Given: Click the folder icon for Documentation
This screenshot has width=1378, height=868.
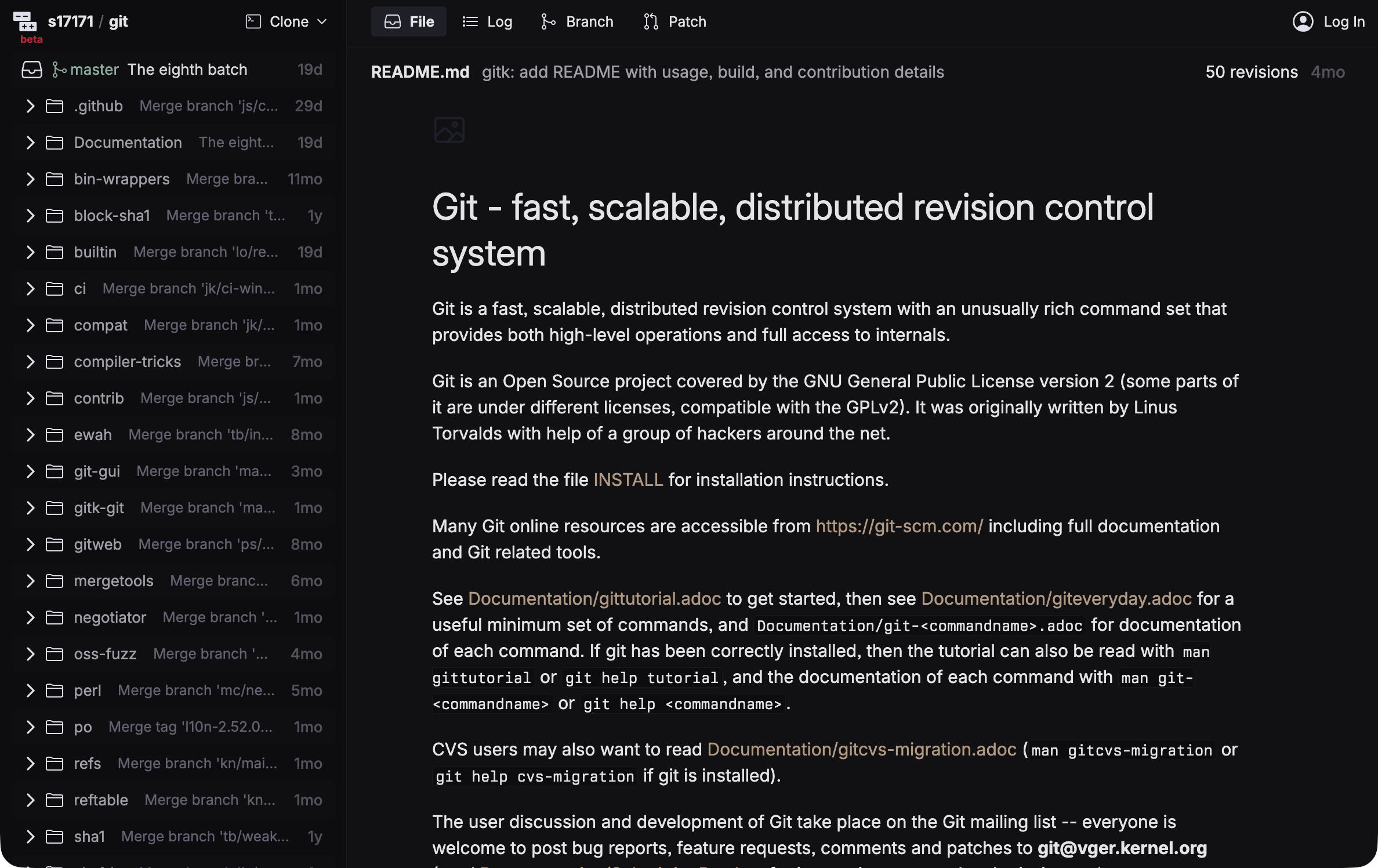Looking at the screenshot, I should pyautogui.click(x=55, y=143).
